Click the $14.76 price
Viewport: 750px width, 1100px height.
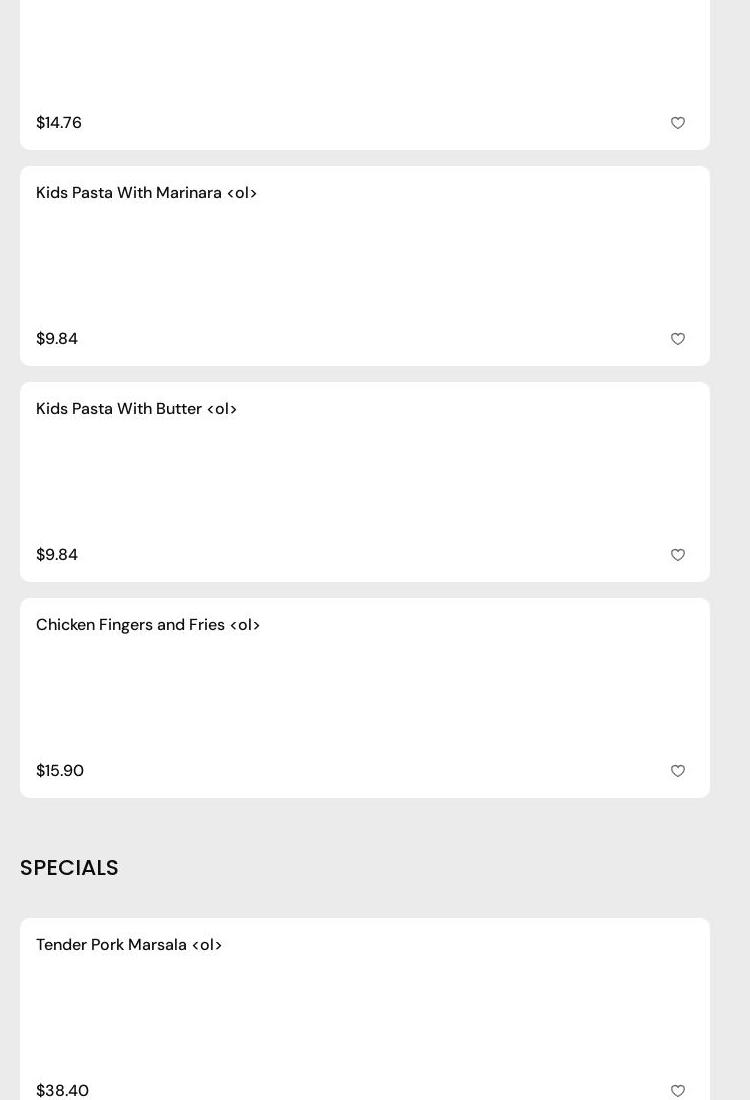click(59, 123)
